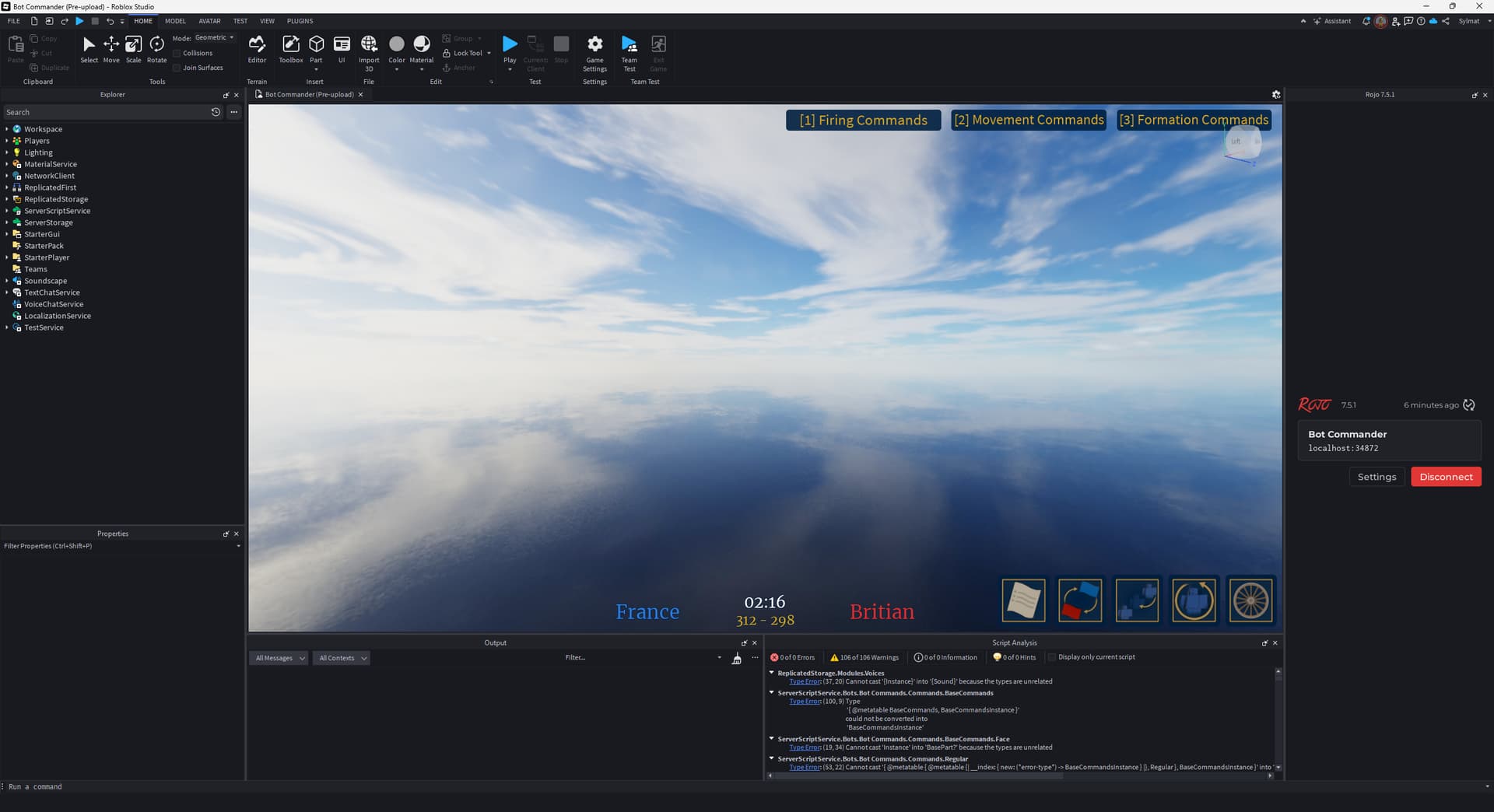Image resolution: width=1494 pixels, height=812 pixels.
Task: Start a Team Test
Action: [x=630, y=53]
